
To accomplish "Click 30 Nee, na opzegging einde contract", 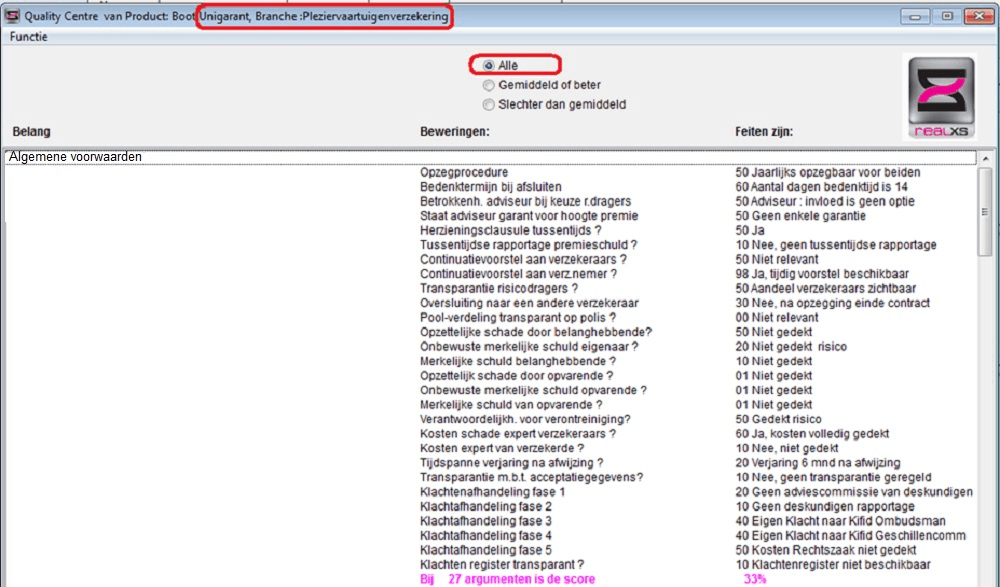I will 832,303.
